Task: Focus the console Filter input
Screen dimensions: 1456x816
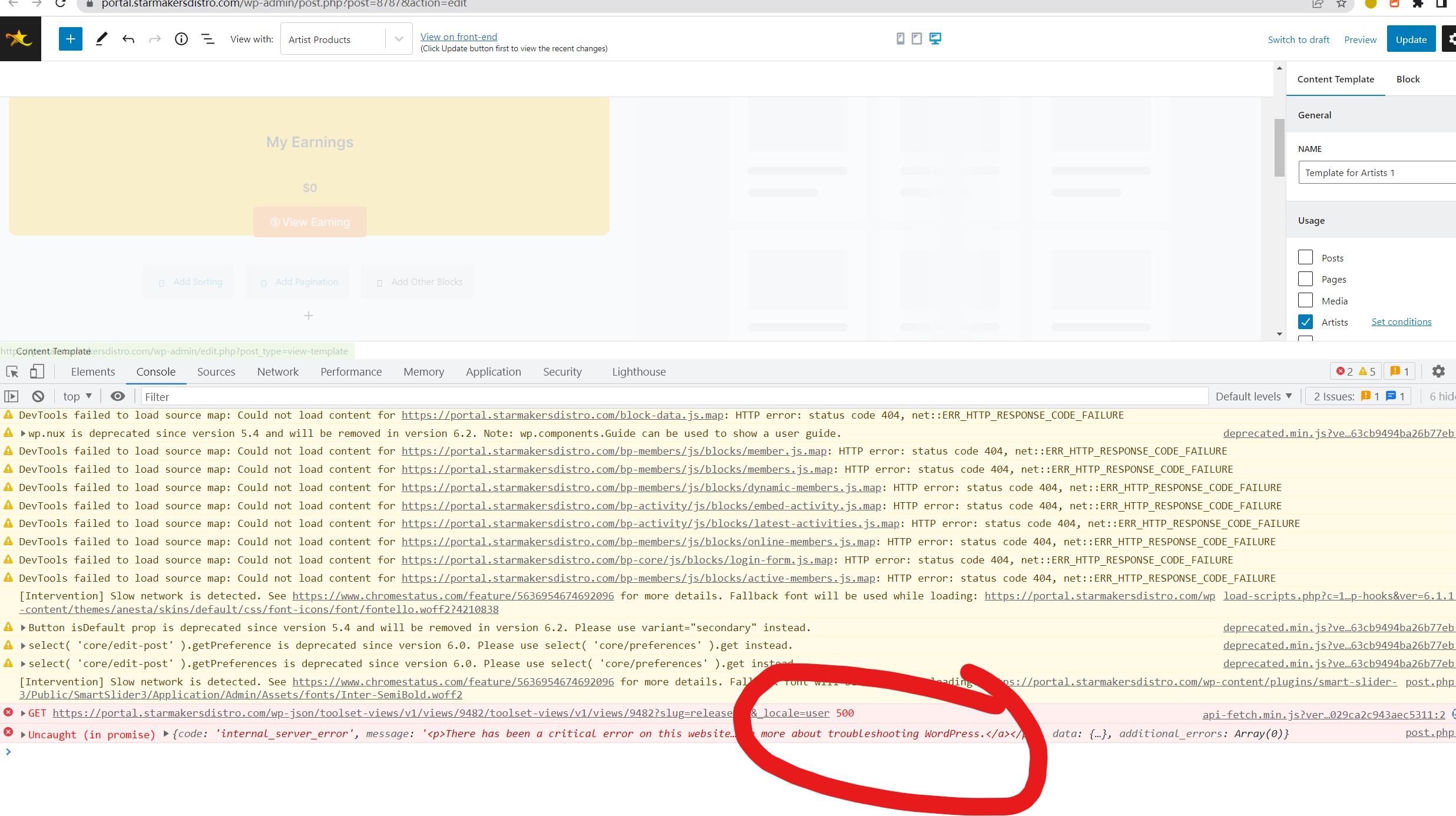Action: 674,396
